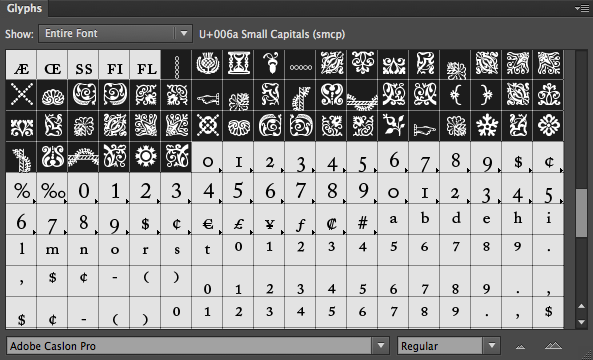Viewport: 593px width, 360px height.
Task: Select the plain dotted X ornament
Action: tap(21, 95)
